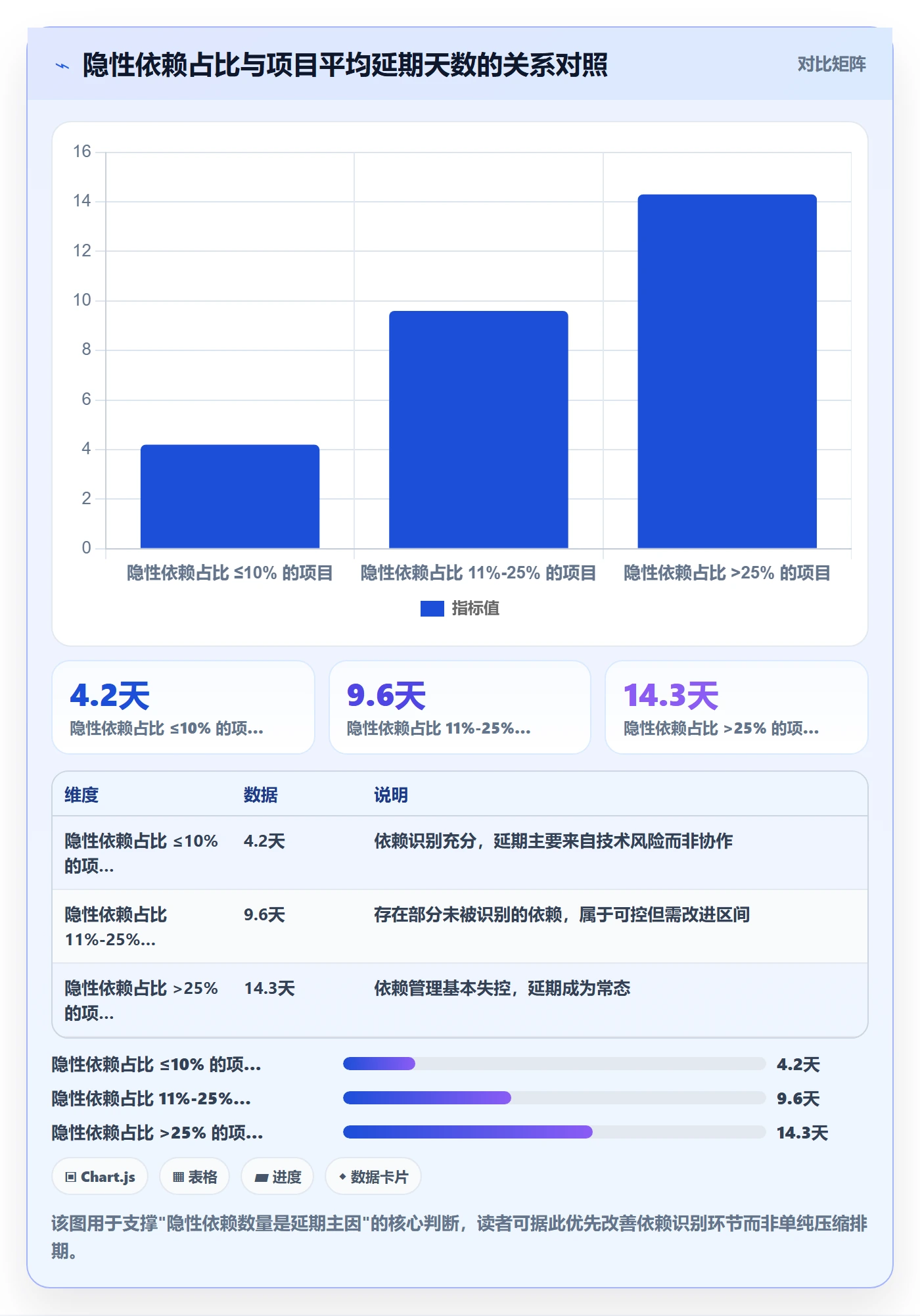
Task: Click the 维度 column header
Action: [x=81, y=795]
